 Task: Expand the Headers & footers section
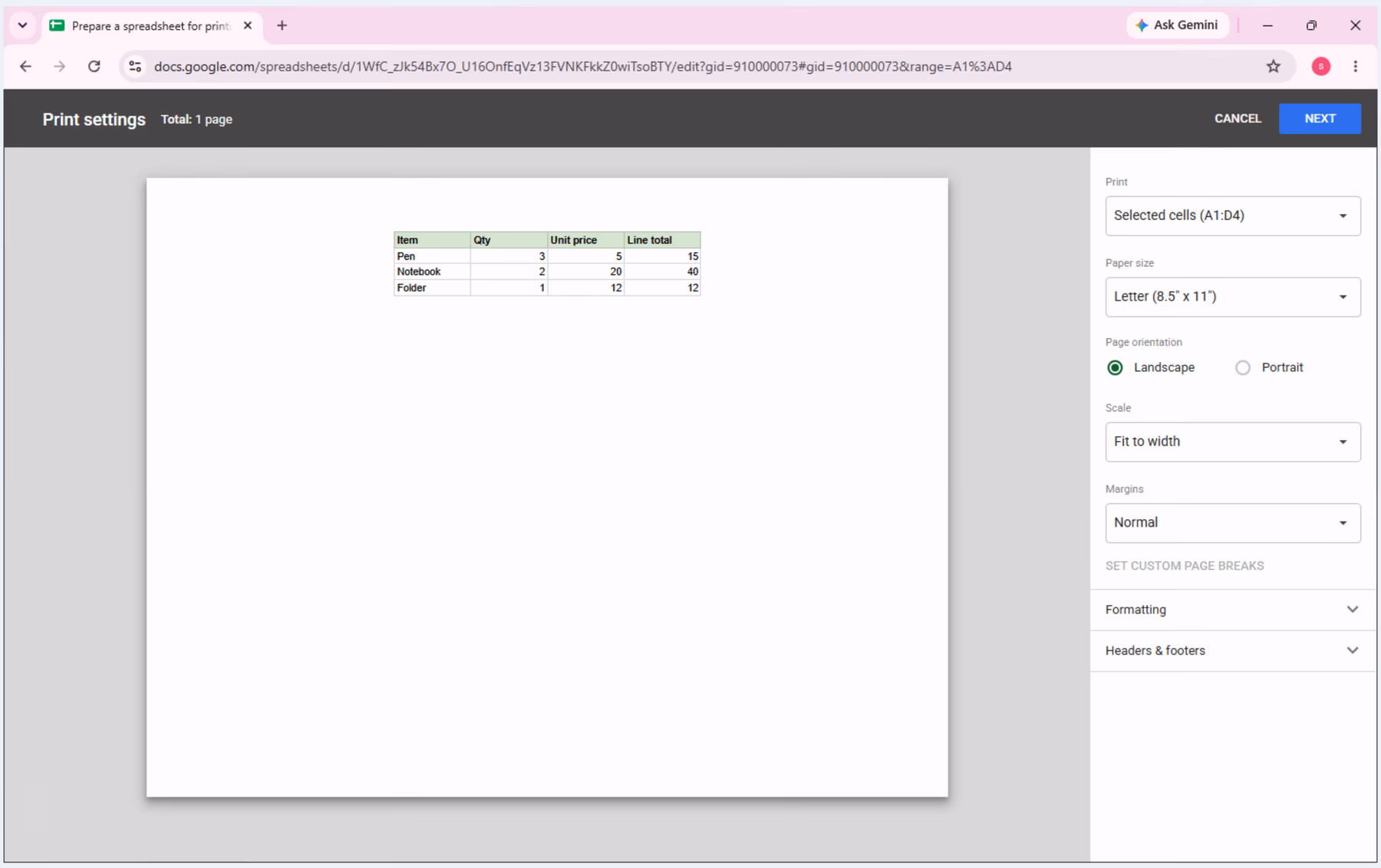pos(1232,651)
